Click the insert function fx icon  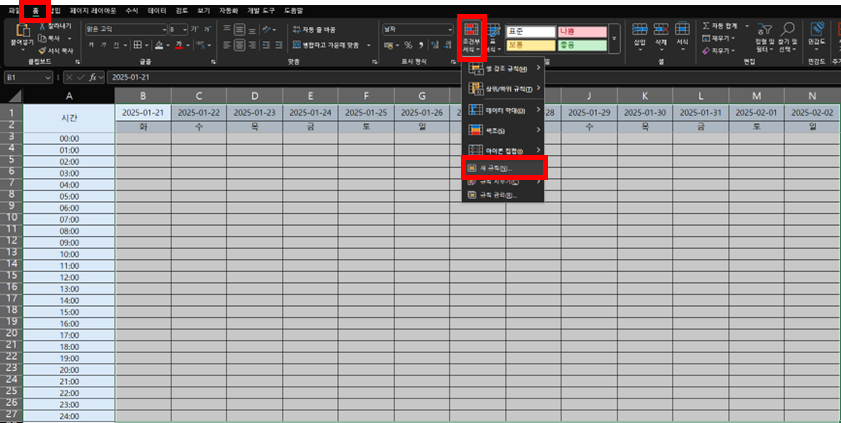pyautogui.click(x=93, y=77)
